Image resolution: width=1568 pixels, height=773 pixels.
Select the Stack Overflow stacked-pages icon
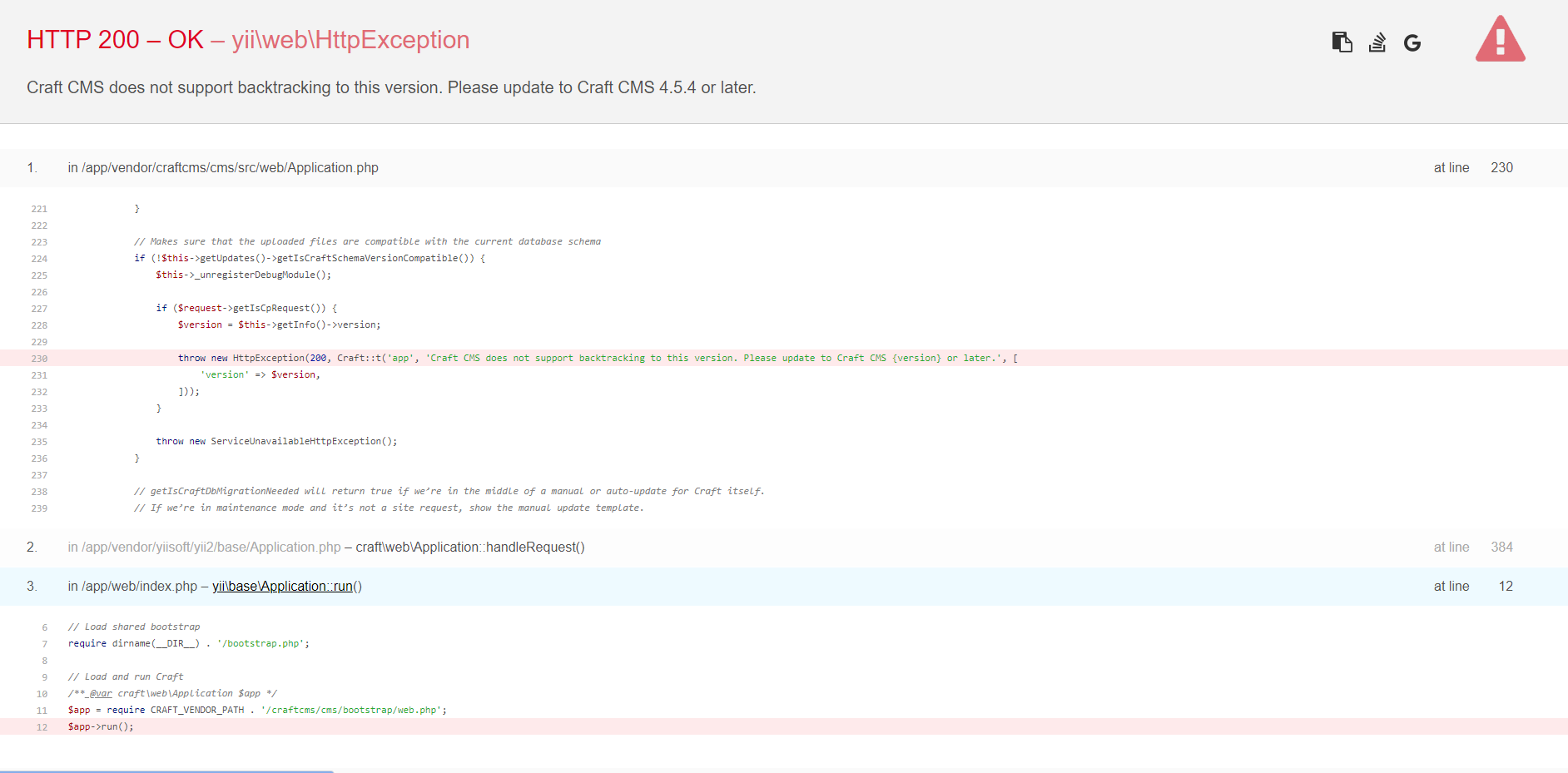click(1377, 42)
